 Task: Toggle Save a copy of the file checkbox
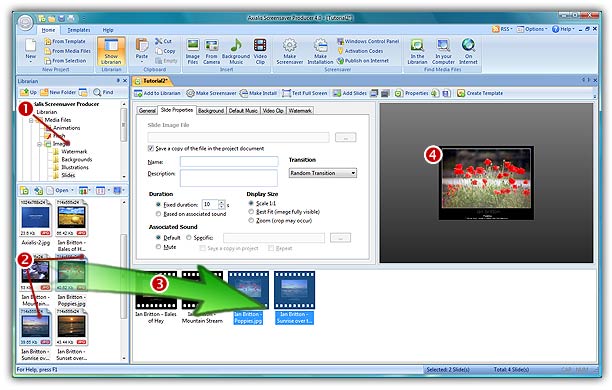click(151, 148)
